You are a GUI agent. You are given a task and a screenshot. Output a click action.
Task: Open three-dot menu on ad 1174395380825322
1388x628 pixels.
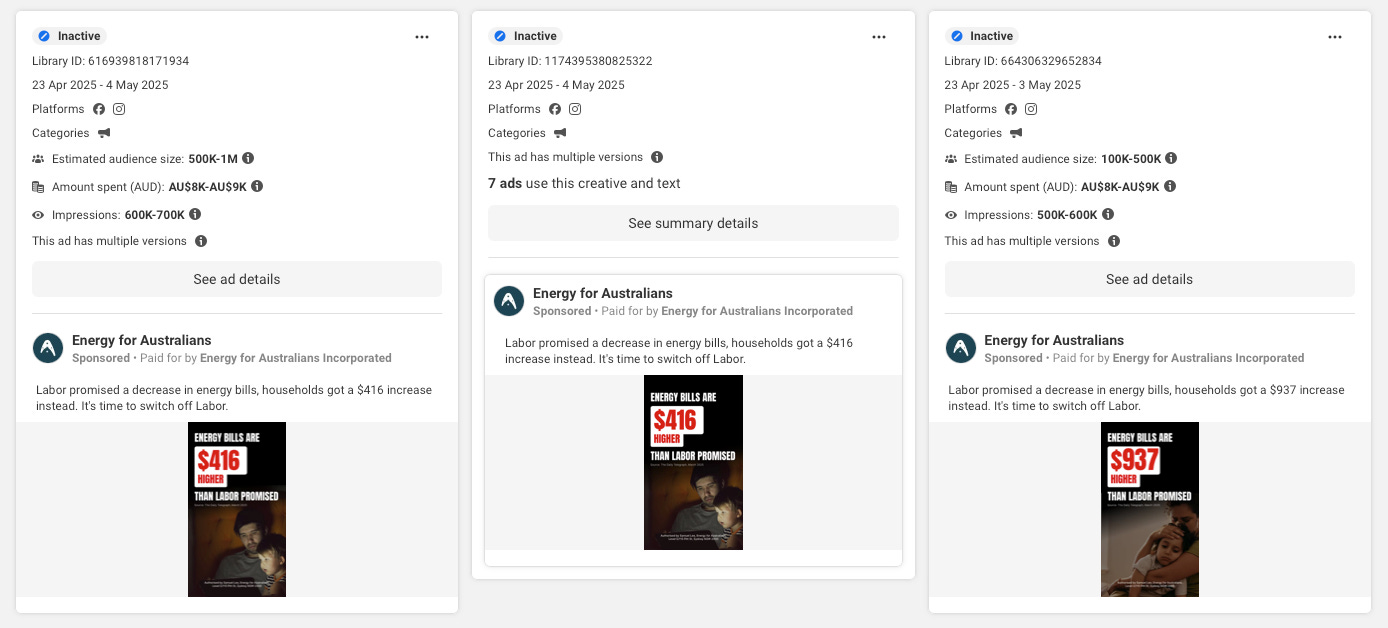(879, 37)
